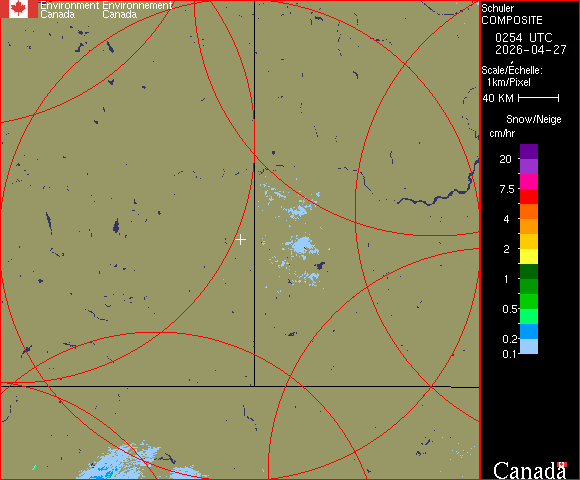Click the Canadian flag icon at top left

19,9
